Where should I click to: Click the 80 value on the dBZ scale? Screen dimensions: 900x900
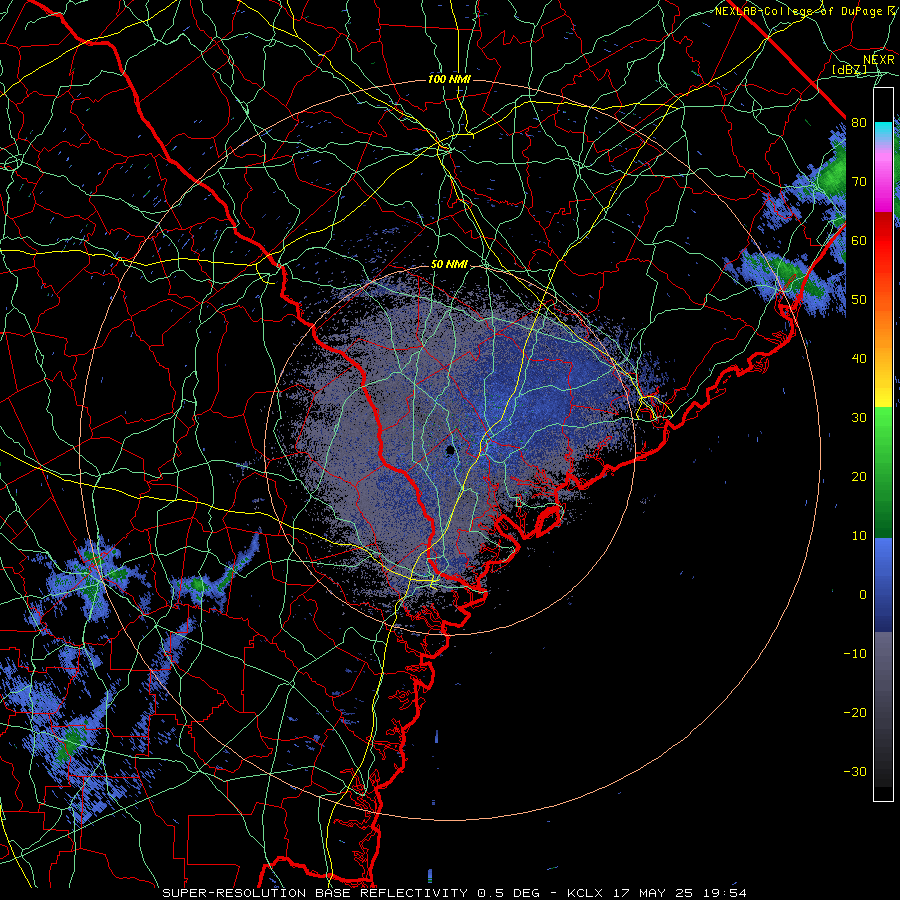click(859, 123)
